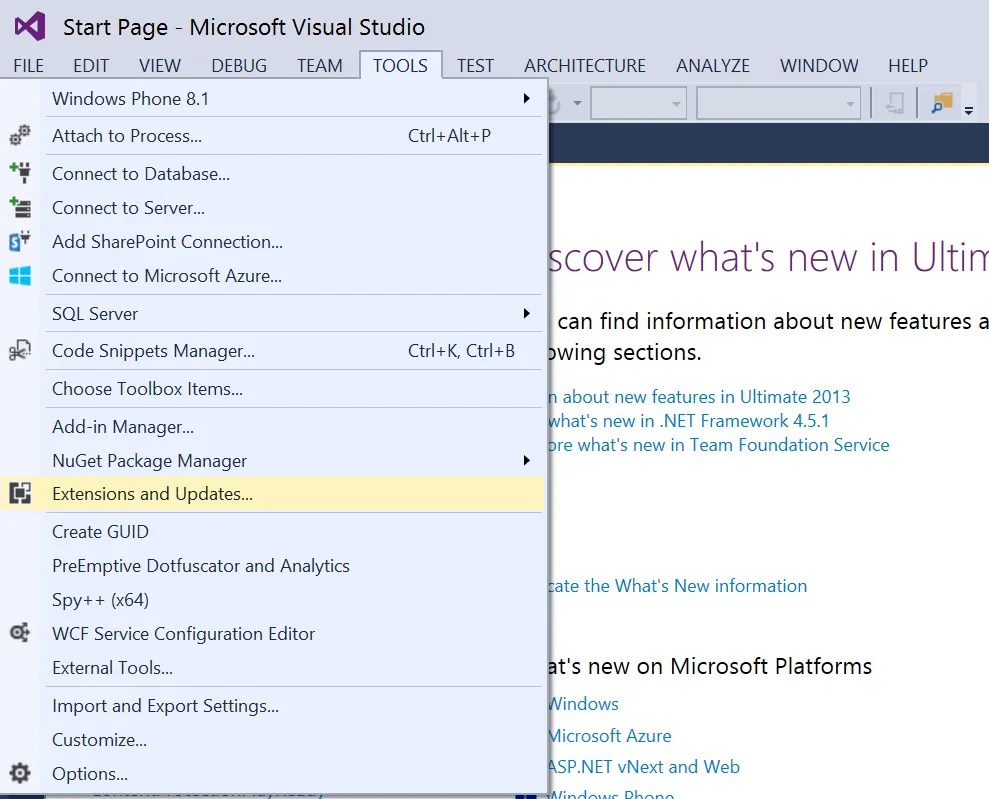Select Windows Phone 8.1 menu entry
Image resolution: width=989 pixels, height=799 pixels.
click(x=272, y=98)
